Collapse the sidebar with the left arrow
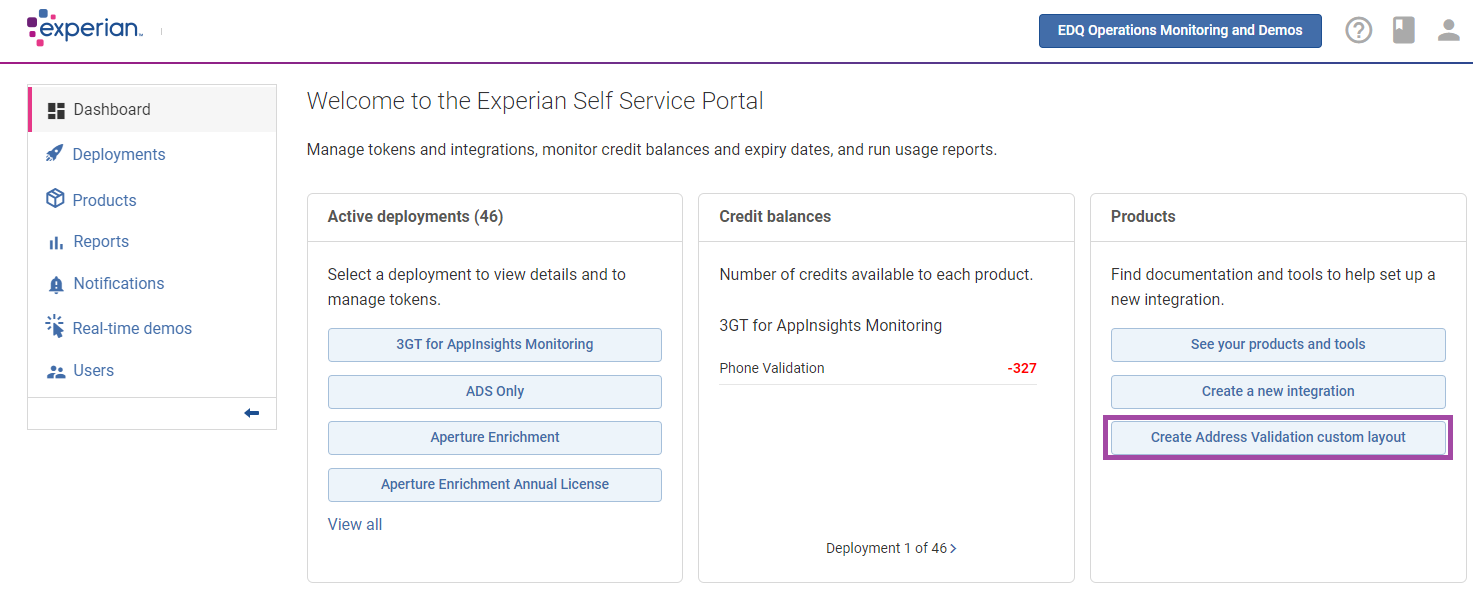The width and height of the screenshot is (1473, 597). 252,413
